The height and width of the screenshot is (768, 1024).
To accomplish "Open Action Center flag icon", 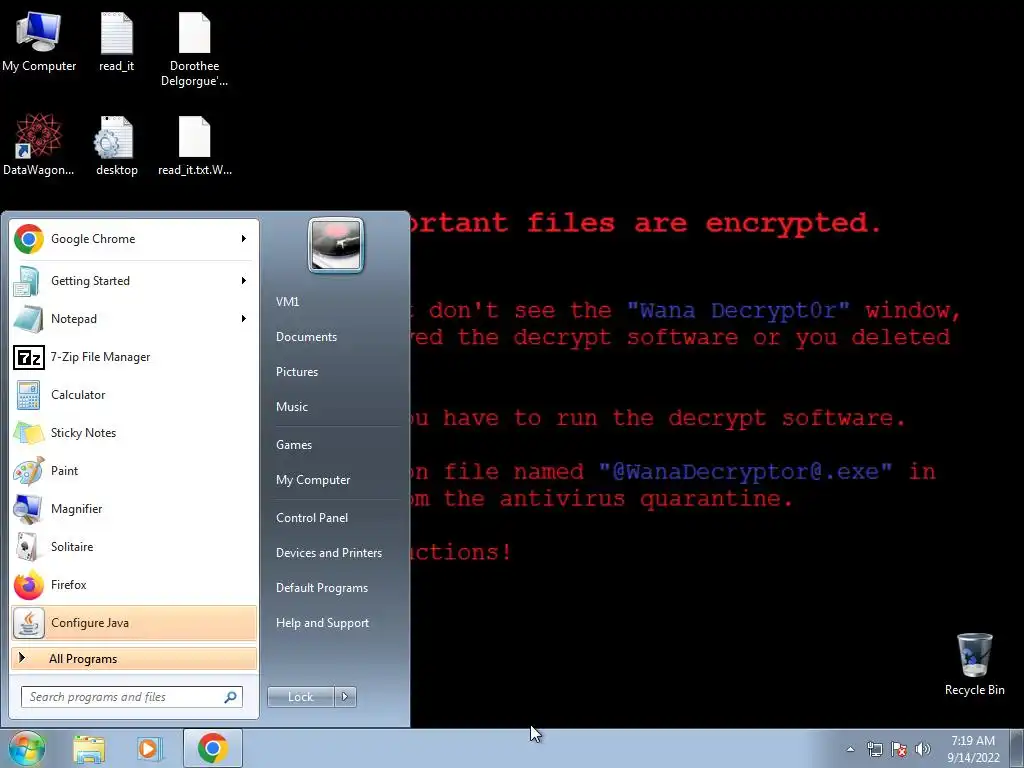I will 899,749.
